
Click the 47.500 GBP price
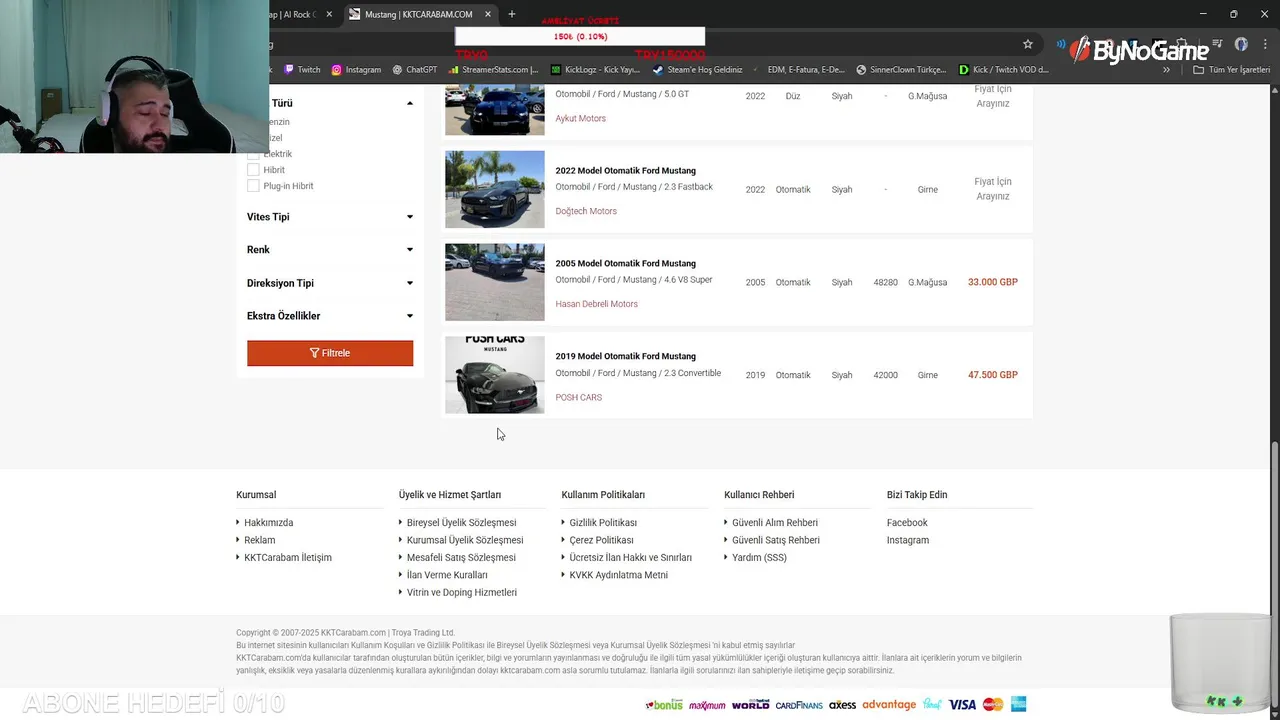(x=992, y=375)
